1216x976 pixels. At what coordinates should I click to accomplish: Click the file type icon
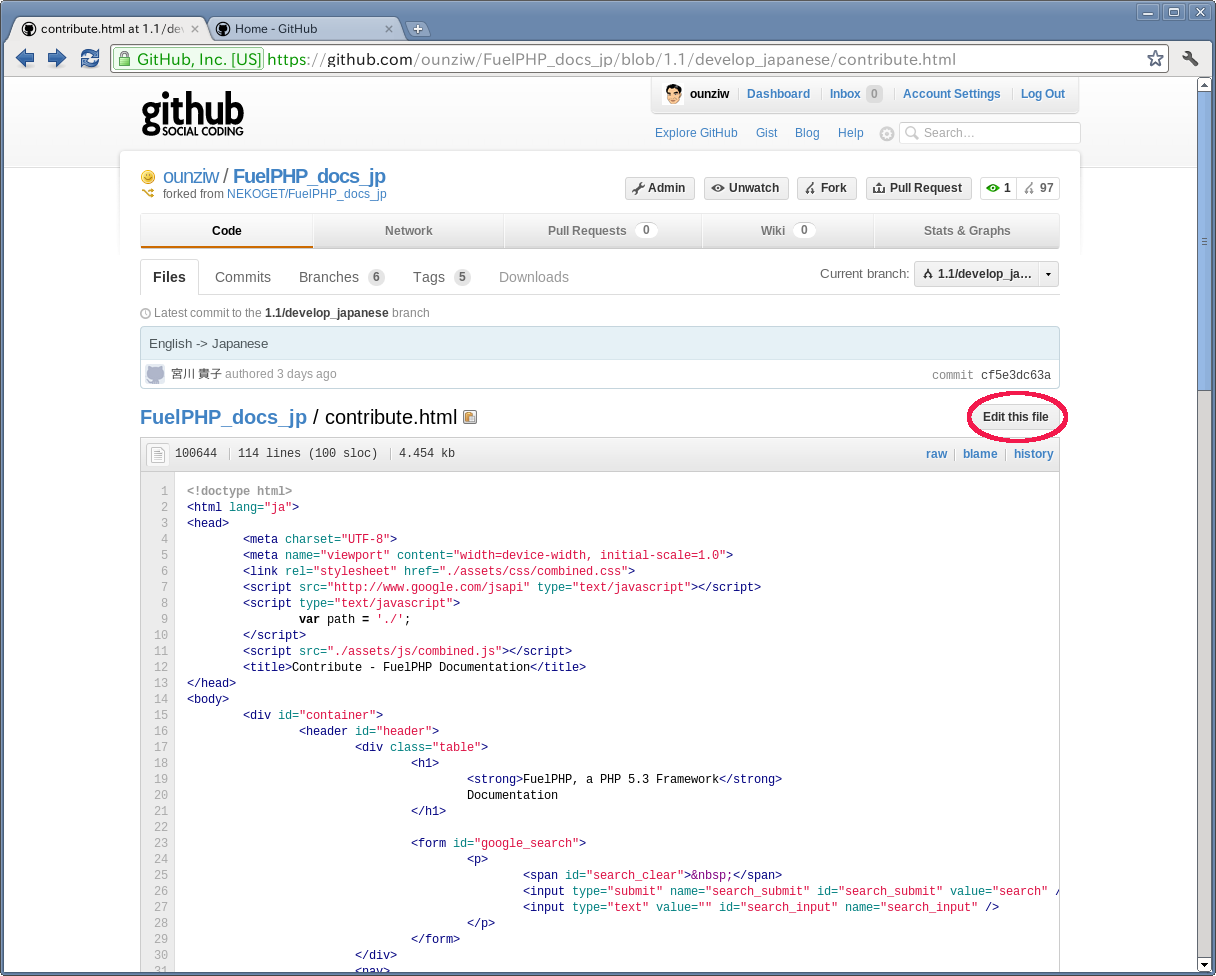(157, 455)
